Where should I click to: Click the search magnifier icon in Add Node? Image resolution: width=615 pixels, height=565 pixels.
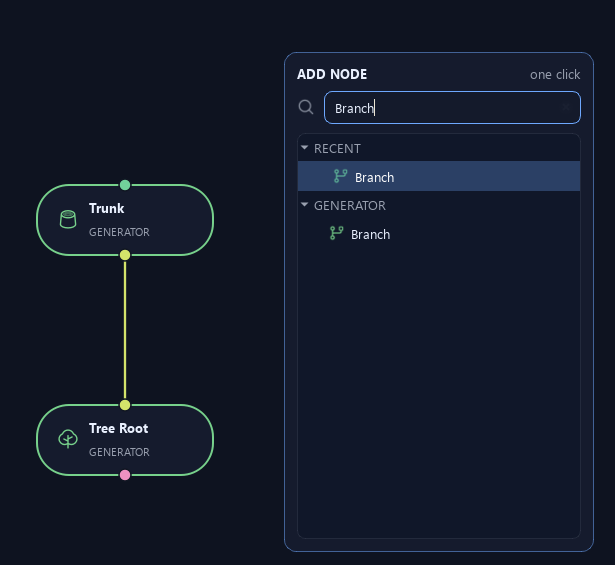[306, 107]
